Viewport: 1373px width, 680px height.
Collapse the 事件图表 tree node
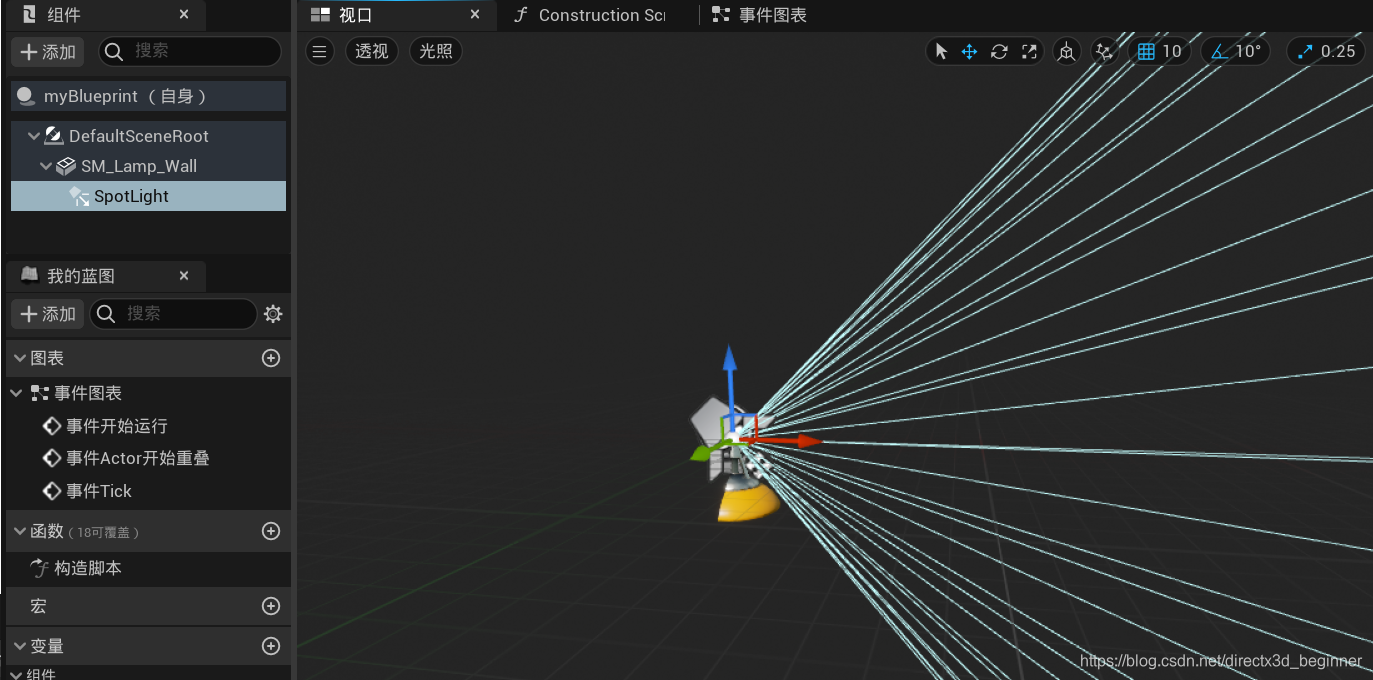click(16, 393)
